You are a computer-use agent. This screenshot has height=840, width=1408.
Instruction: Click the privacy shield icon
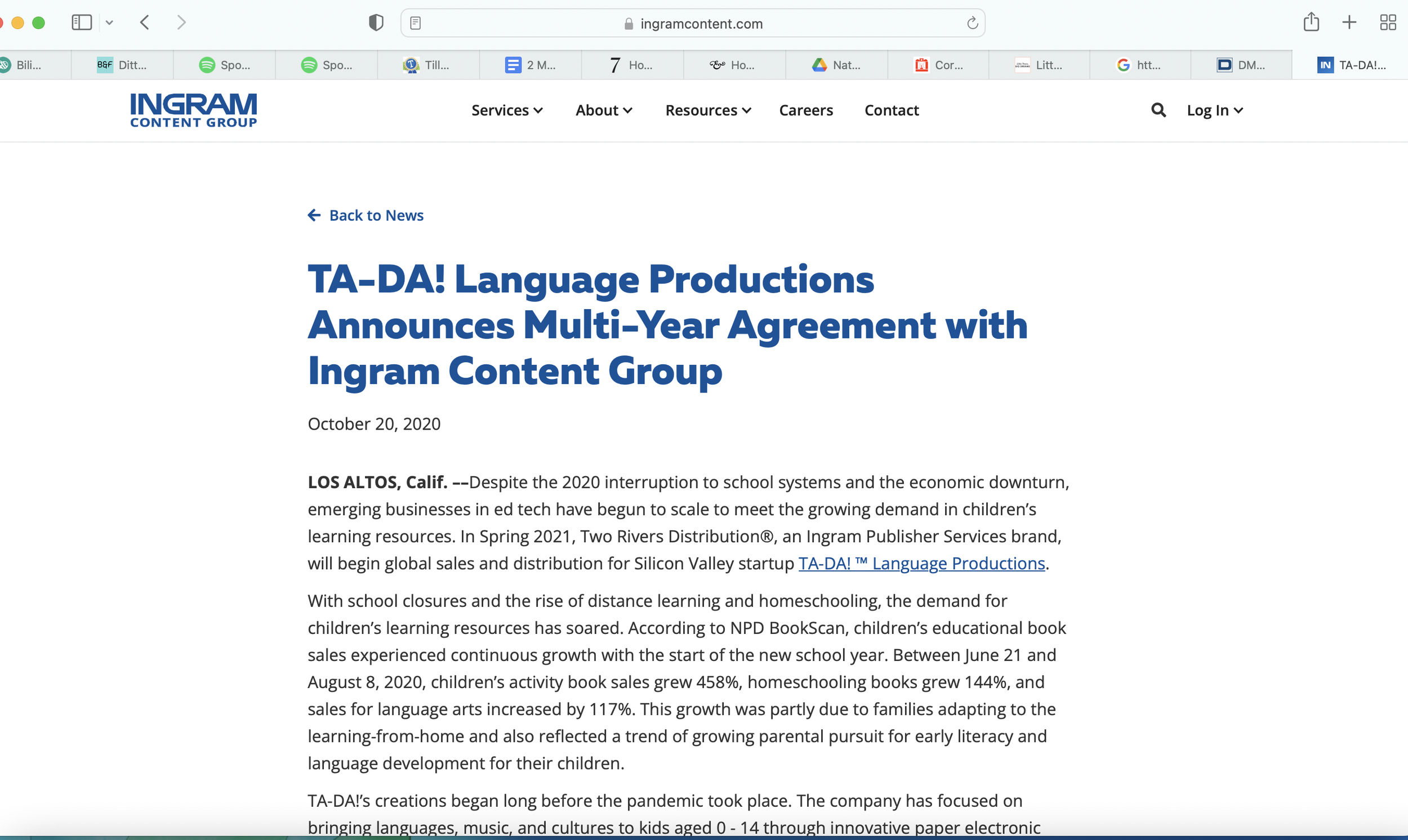coord(376,23)
